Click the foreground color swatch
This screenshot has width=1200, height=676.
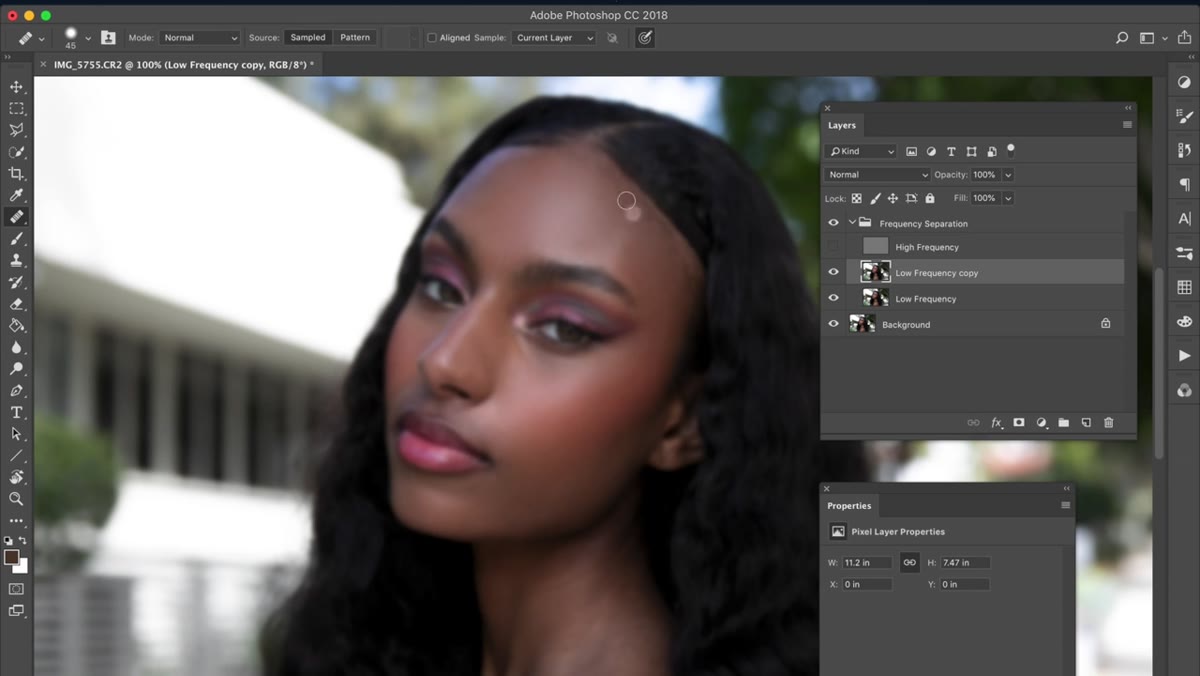pos(11,557)
